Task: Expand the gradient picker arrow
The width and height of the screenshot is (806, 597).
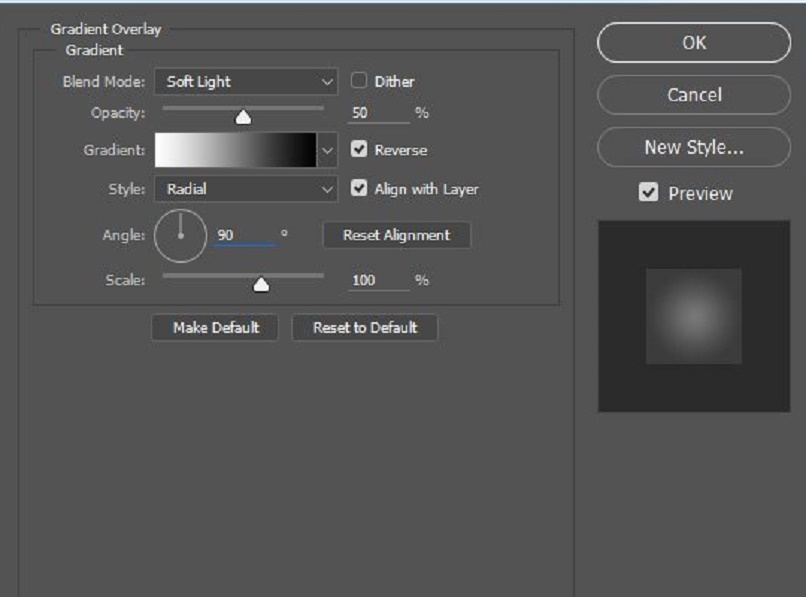Action: [327, 151]
